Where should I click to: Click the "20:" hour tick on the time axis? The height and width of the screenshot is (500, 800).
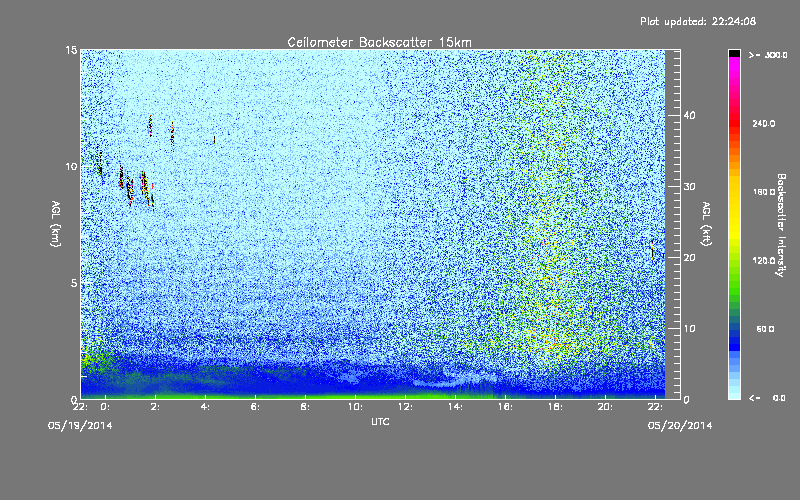(605, 407)
